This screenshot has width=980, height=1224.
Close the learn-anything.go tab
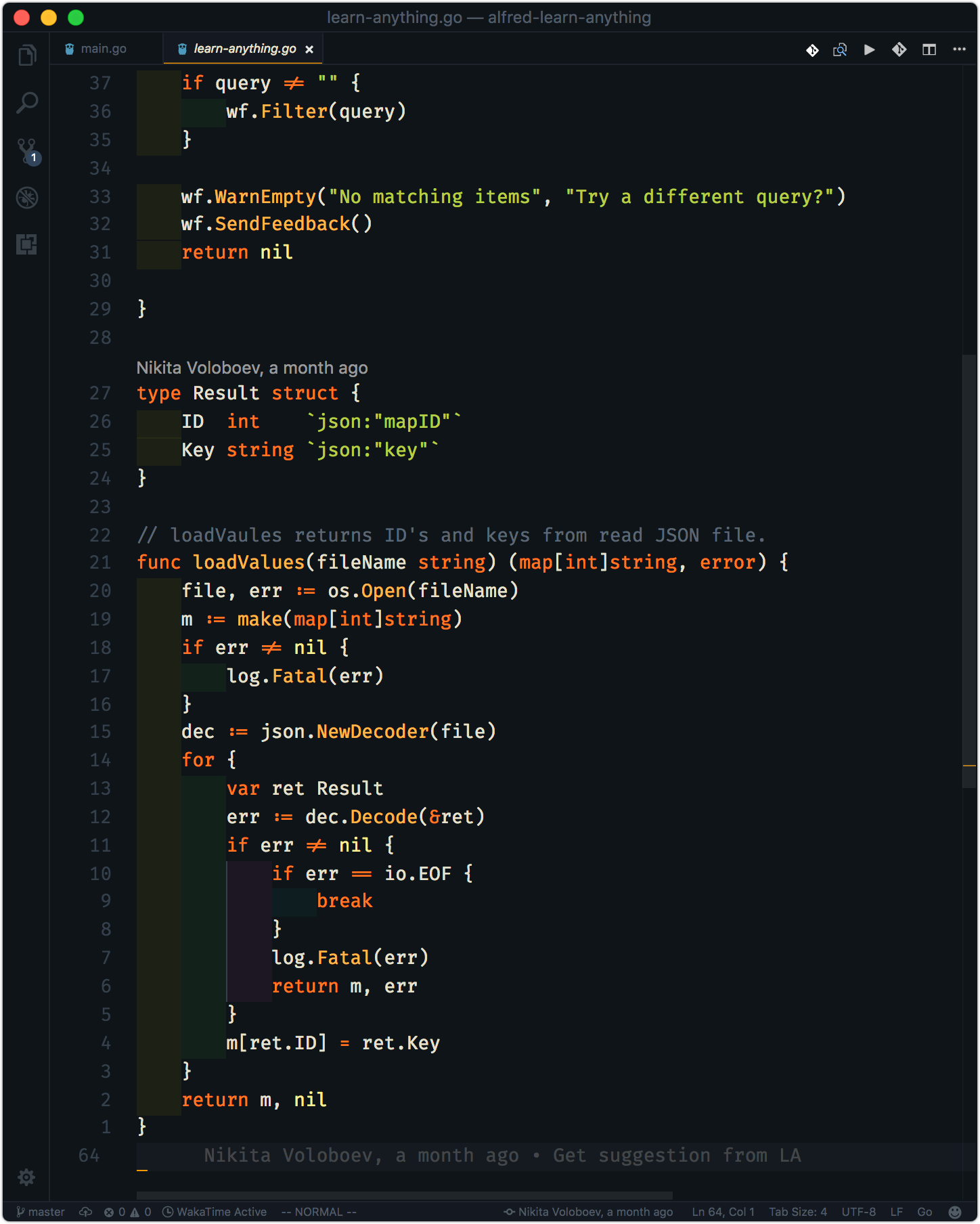(x=309, y=49)
